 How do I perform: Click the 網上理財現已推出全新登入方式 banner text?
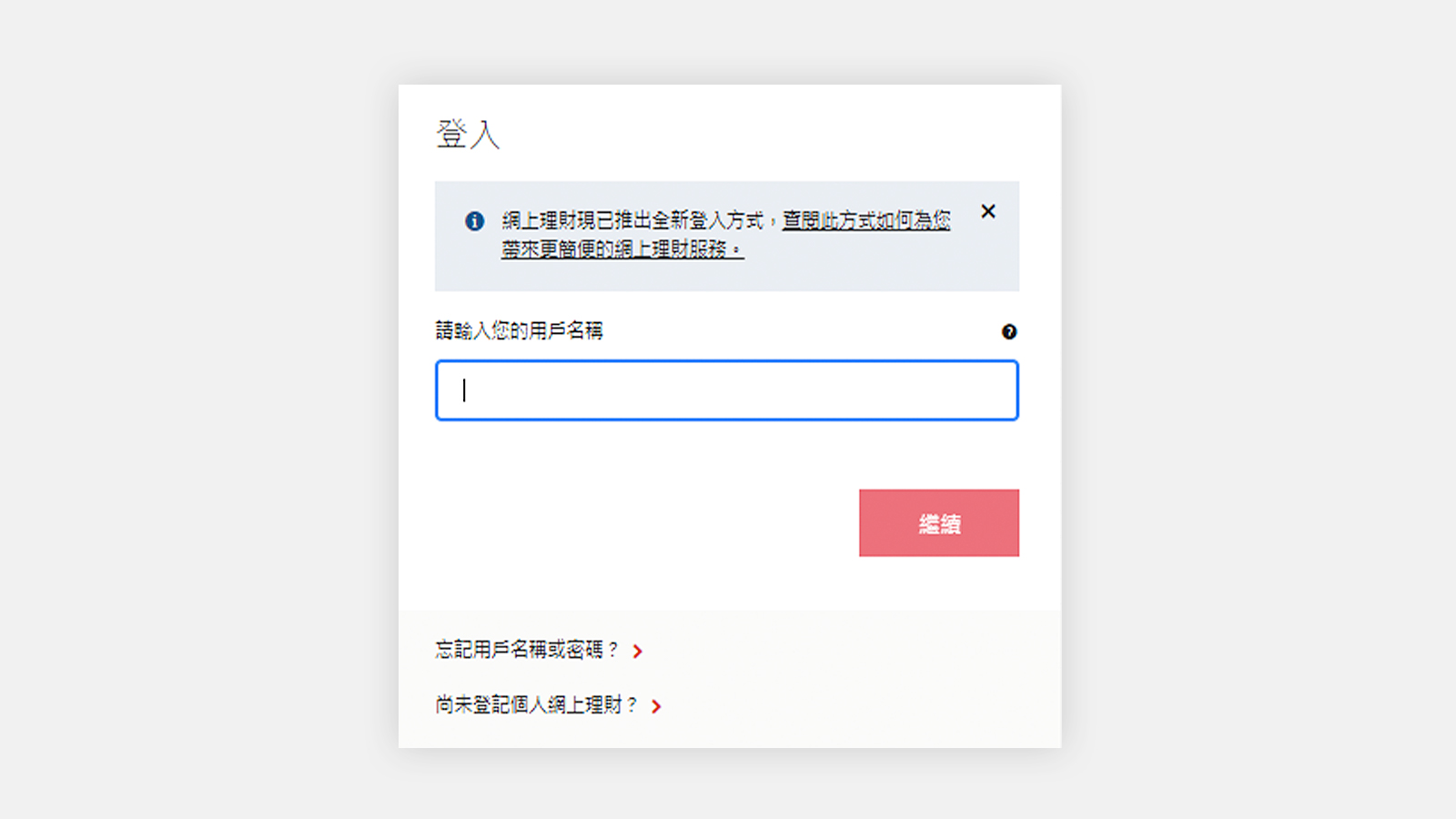click(632, 220)
